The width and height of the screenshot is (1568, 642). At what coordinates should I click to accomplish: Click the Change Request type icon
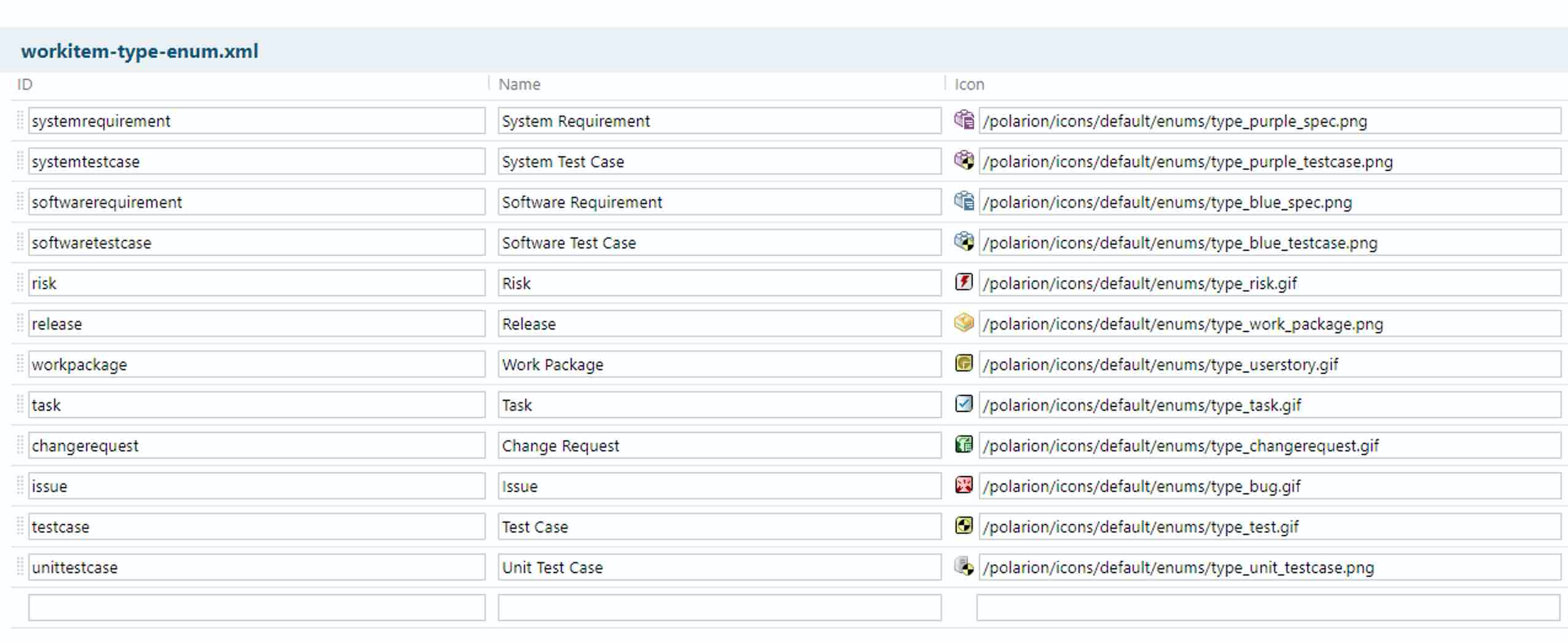click(x=964, y=445)
